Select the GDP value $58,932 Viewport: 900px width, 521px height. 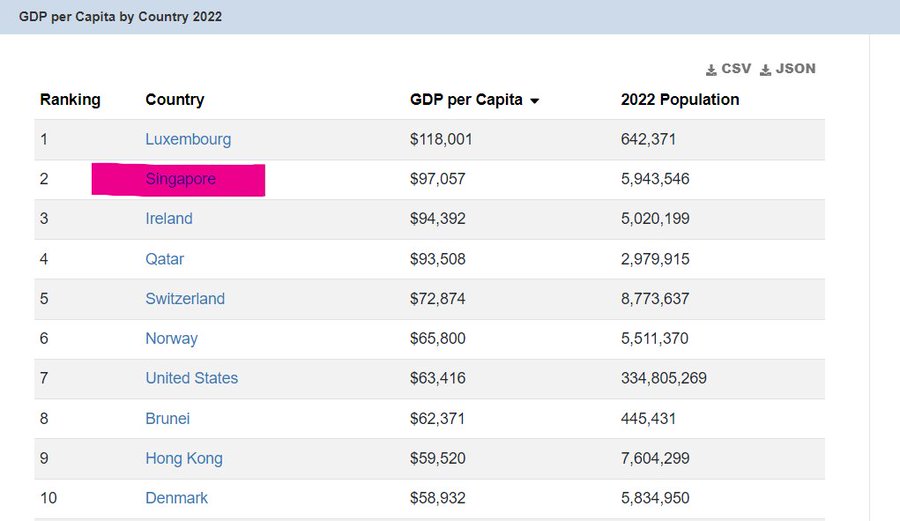click(x=437, y=498)
